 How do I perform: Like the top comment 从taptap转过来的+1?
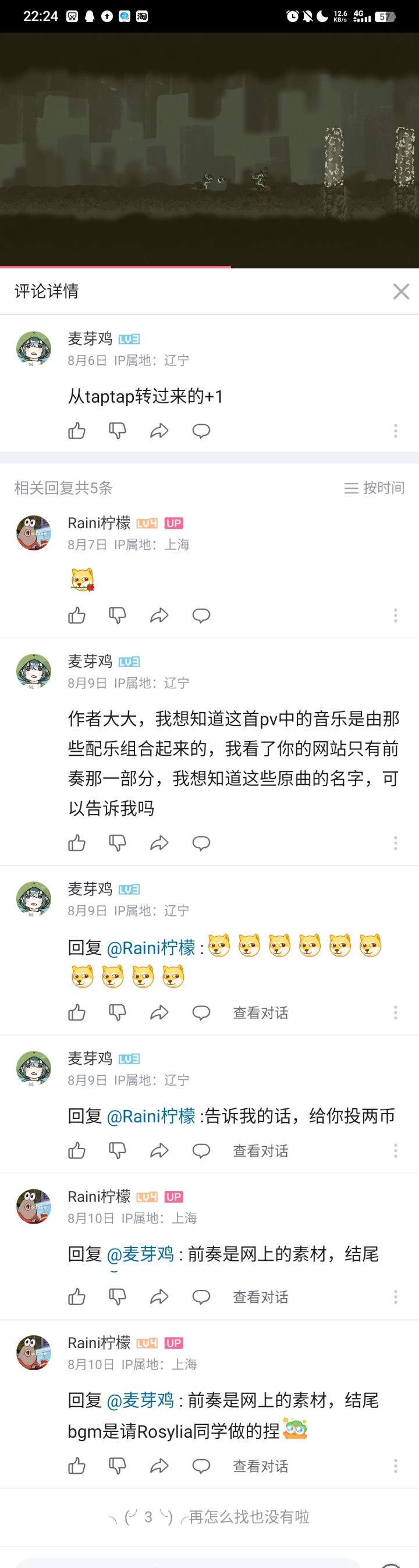77,431
